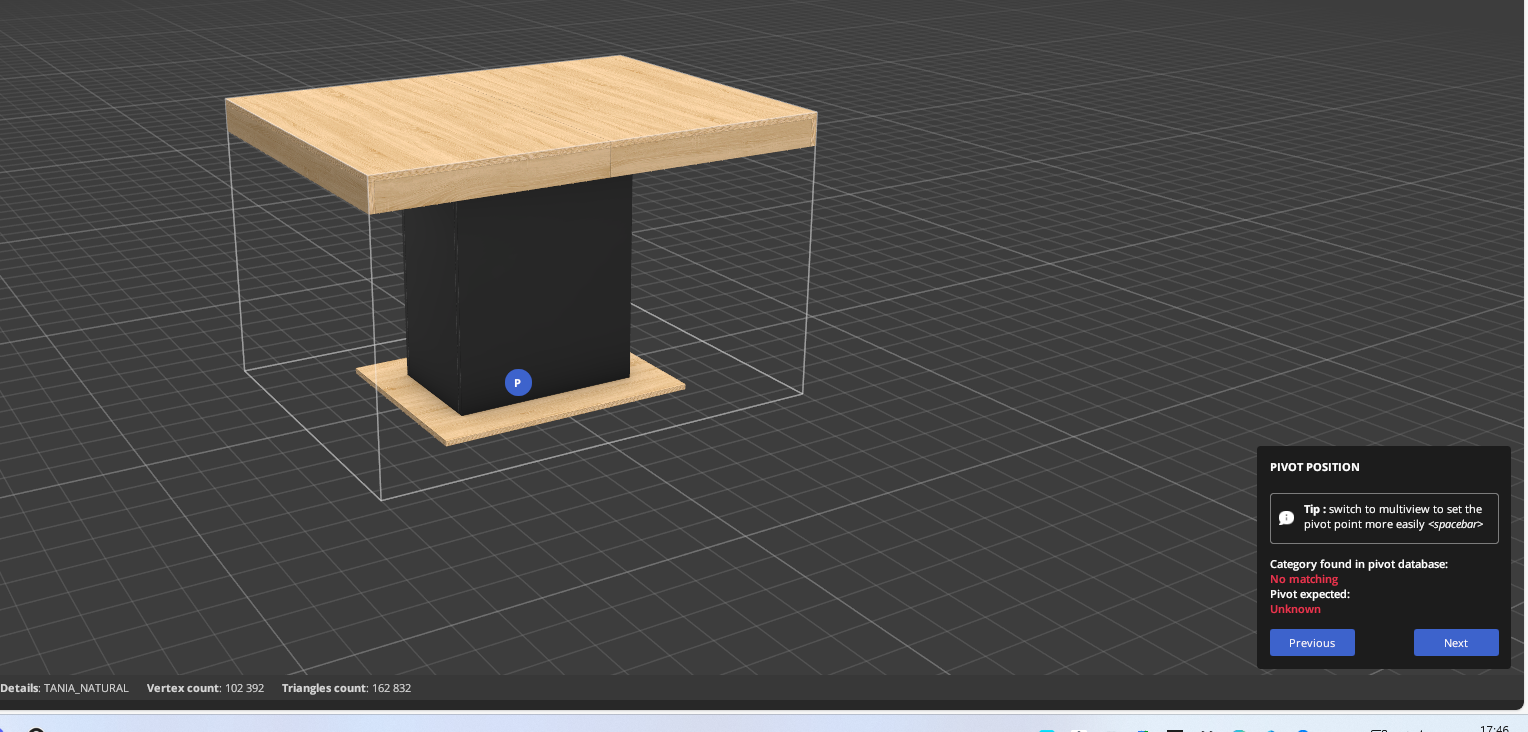This screenshot has height=732, width=1528.
Task: Click the speech bubble tip icon
Action: pyautogui.click(x=1286, y=518)
